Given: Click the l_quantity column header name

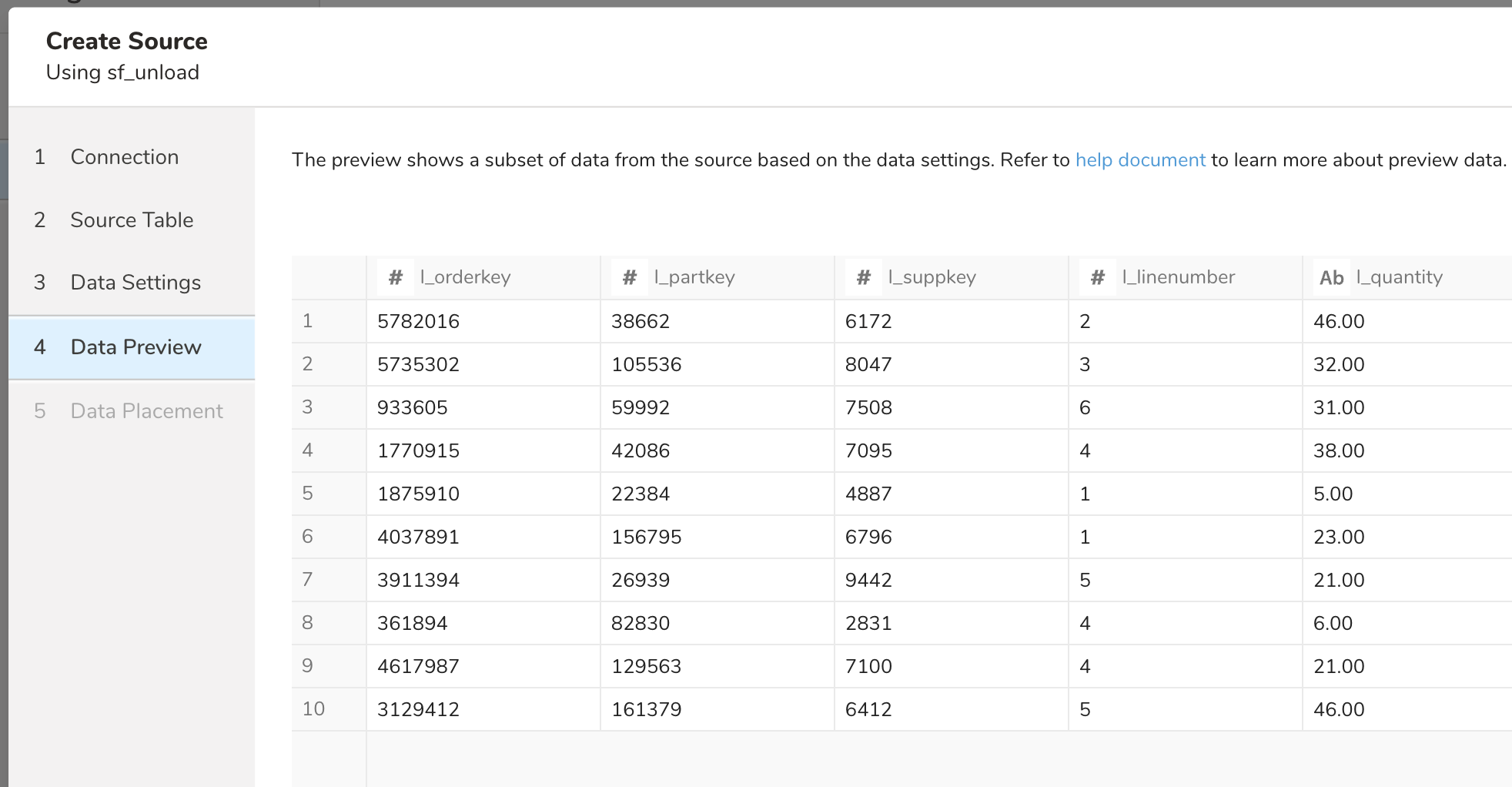Looking at the screenshot, I should point(1399,277).
